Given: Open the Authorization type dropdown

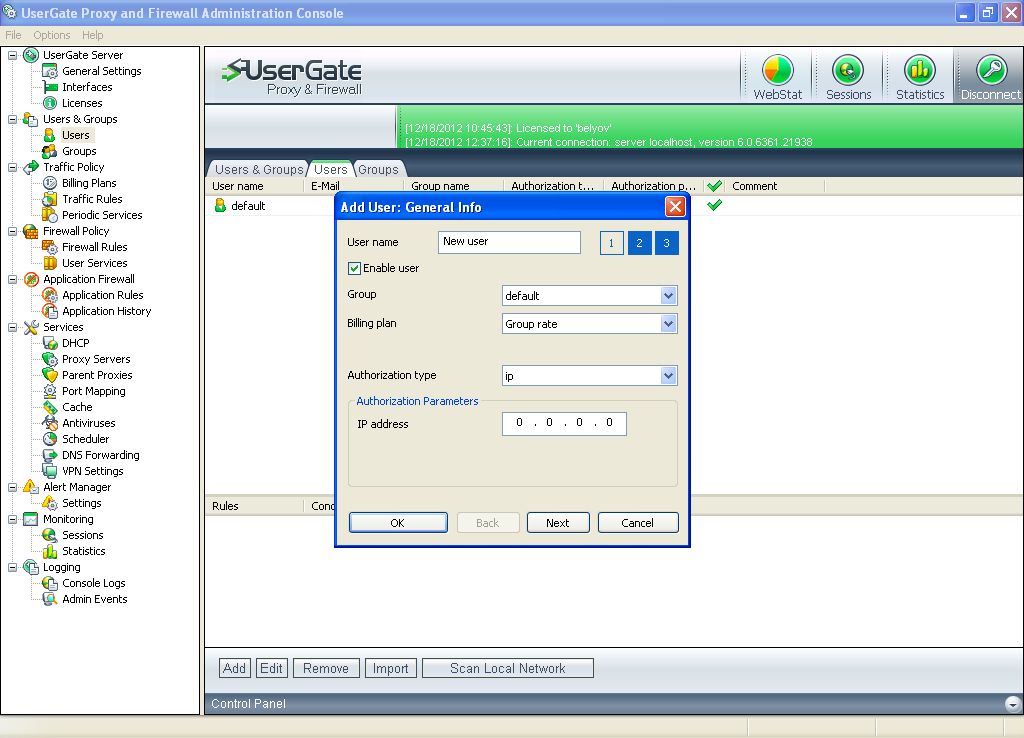Looking at the screenshot, I should [668, 376].
